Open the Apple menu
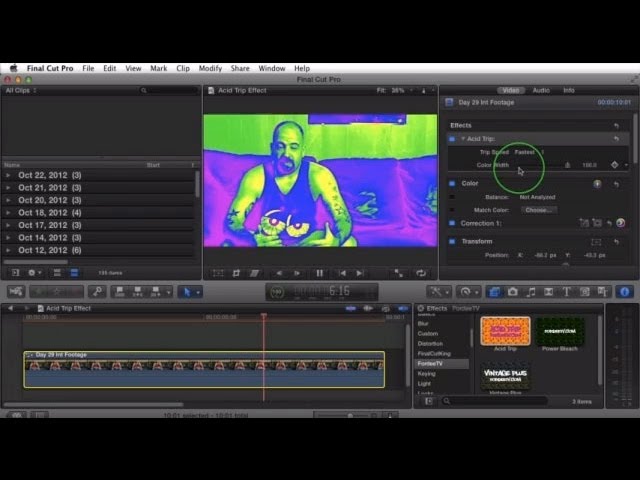The height and width of the screenshot is (480, 640). (x=13, y=68)
